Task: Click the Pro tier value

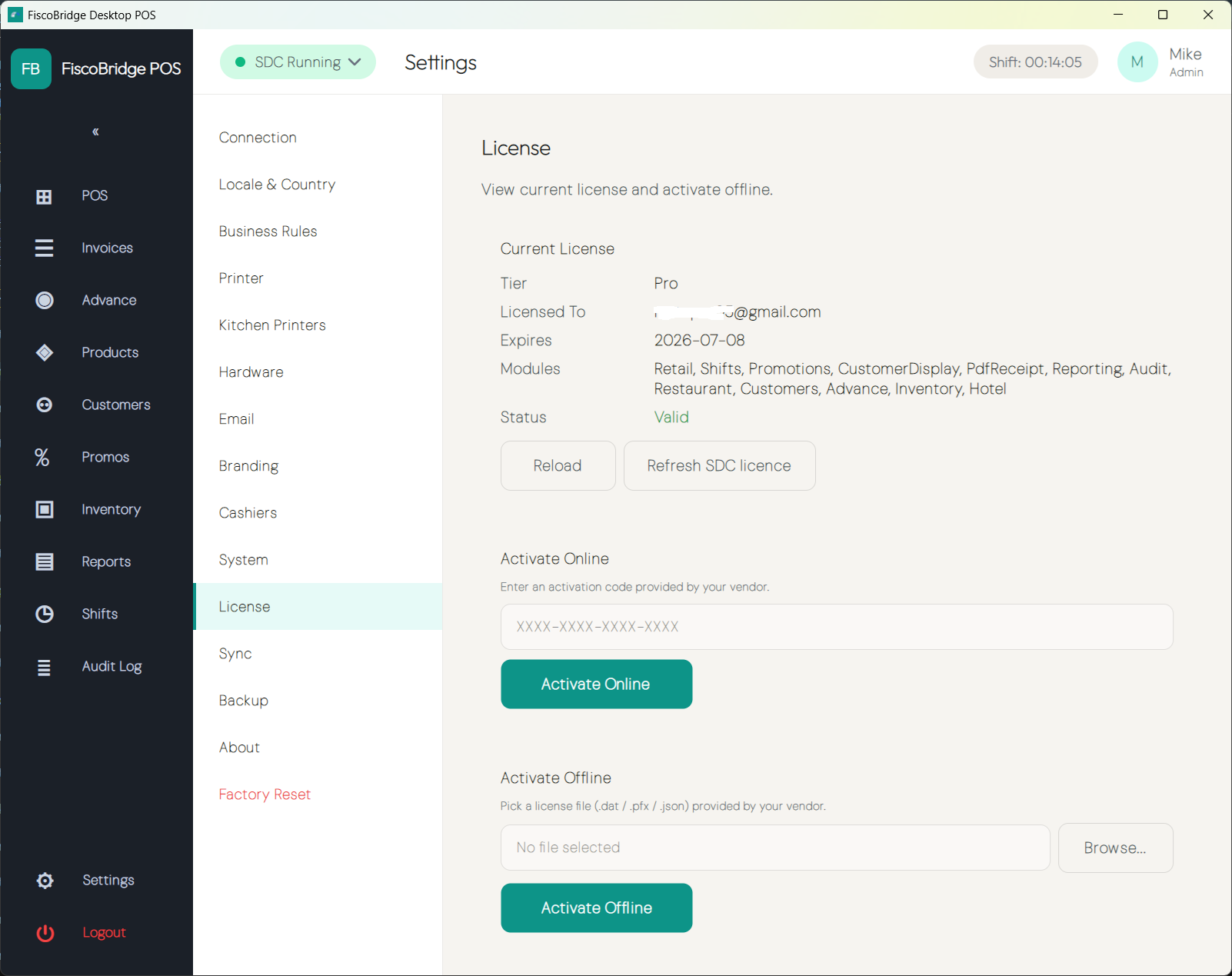Action: point(666,283)
